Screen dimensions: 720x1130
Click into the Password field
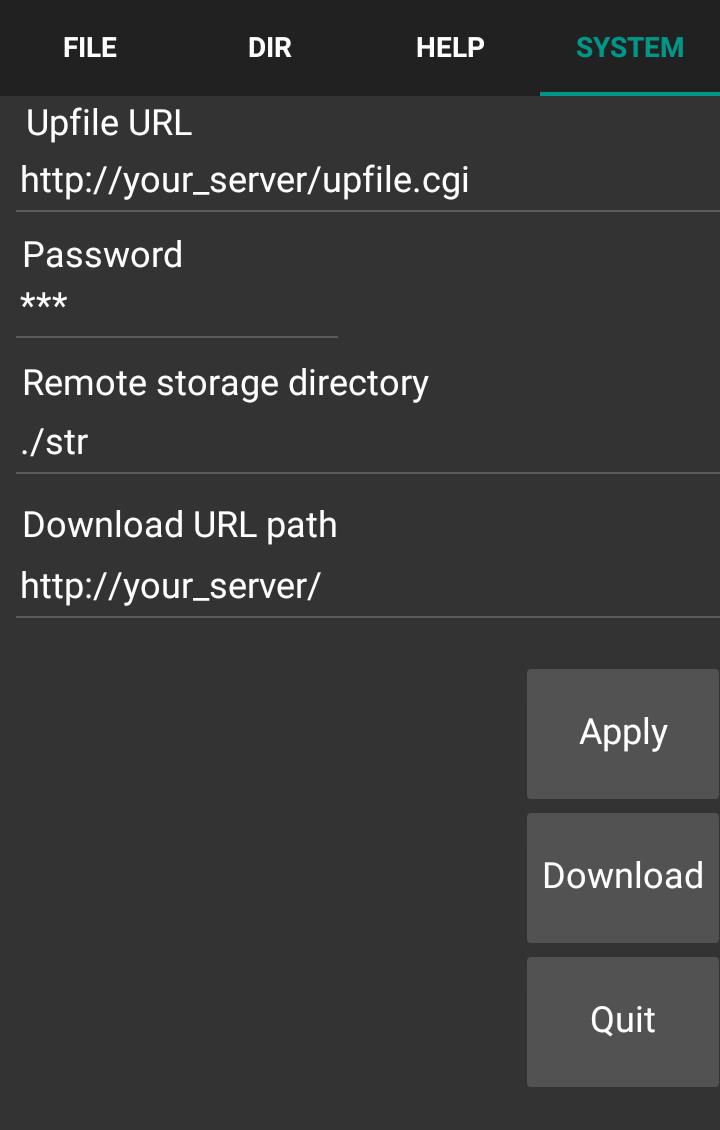coord(177,304)
